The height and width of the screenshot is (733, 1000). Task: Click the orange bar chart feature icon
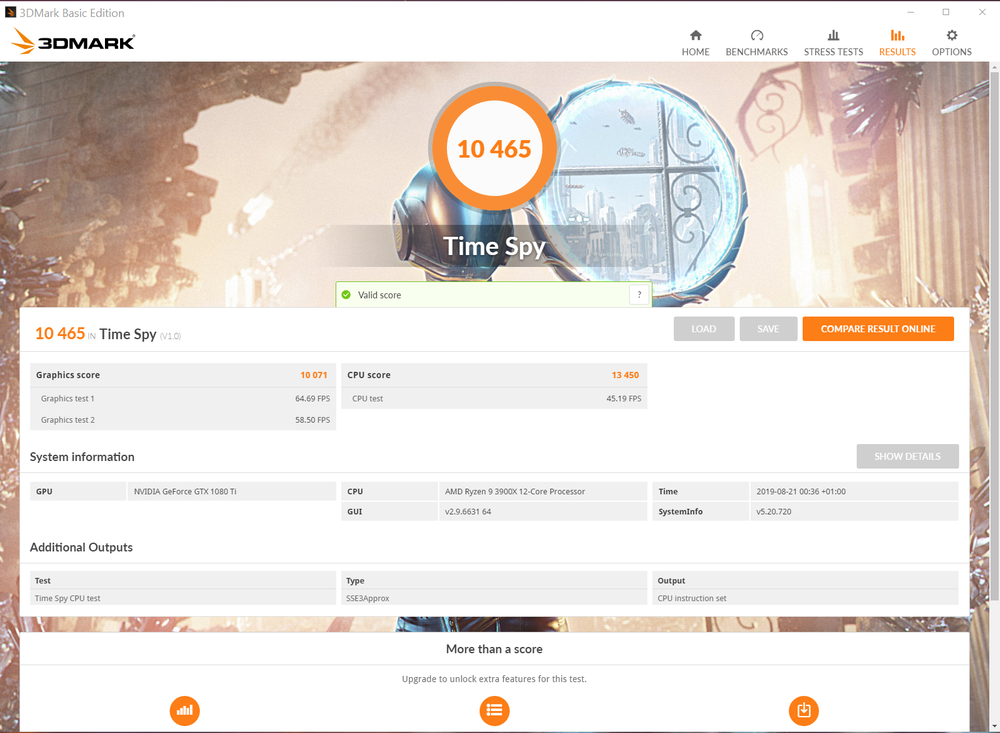[184, 710]
